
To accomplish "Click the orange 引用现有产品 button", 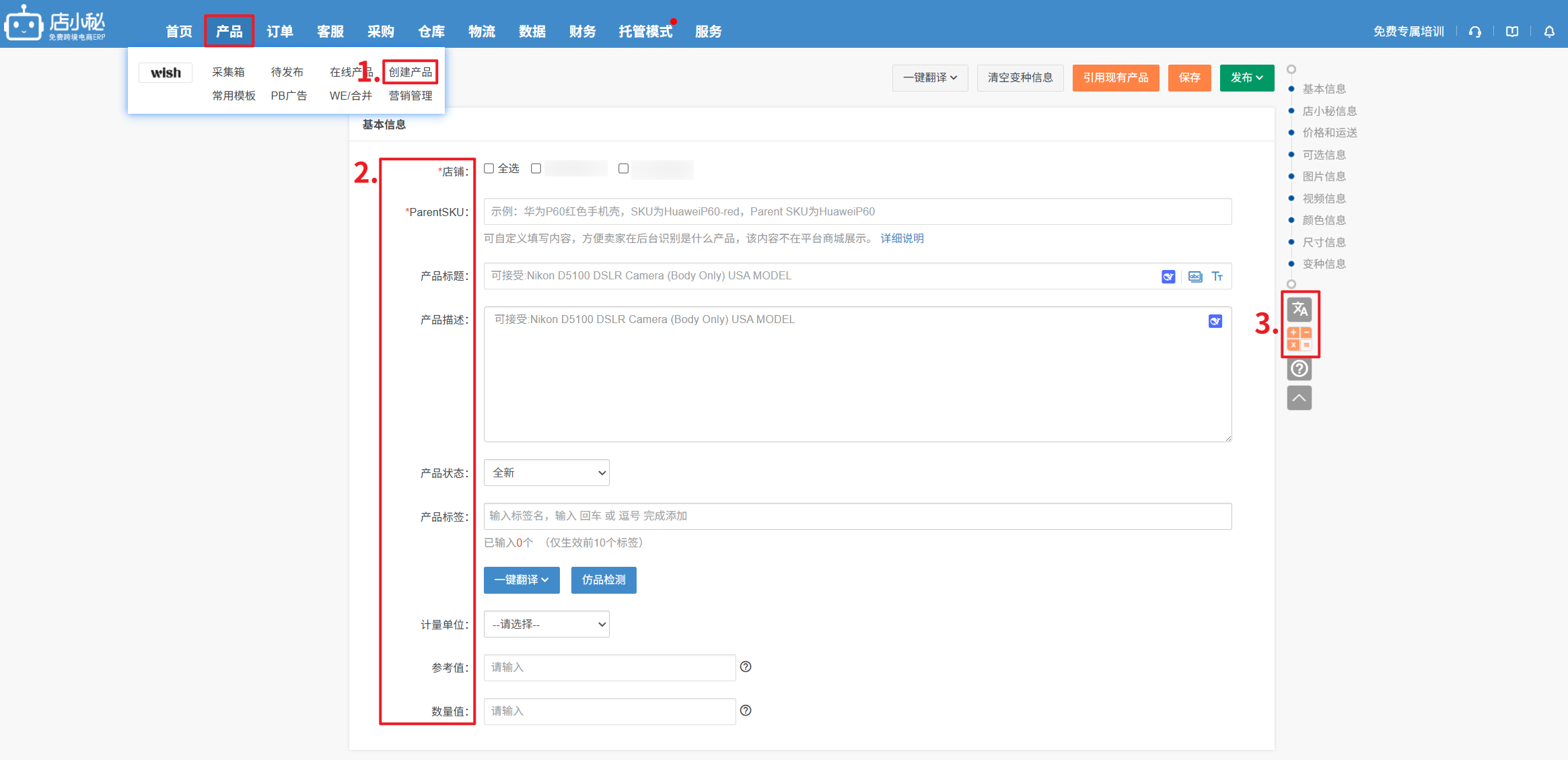I will (1116, 77).
